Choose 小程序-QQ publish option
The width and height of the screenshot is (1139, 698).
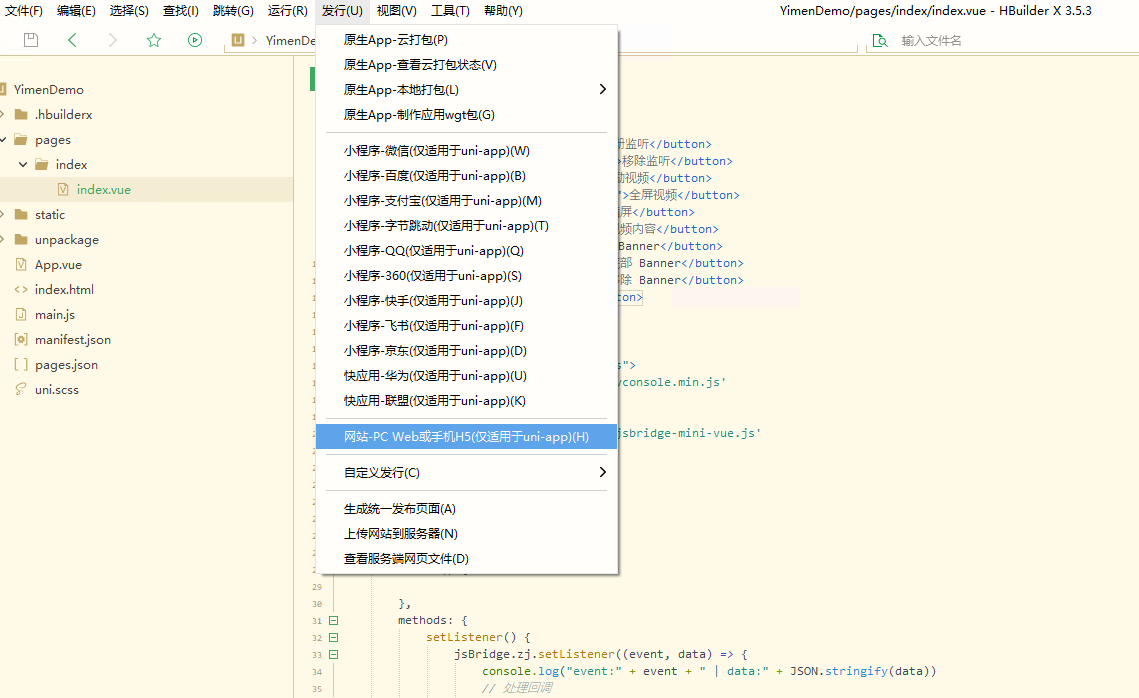466,251
